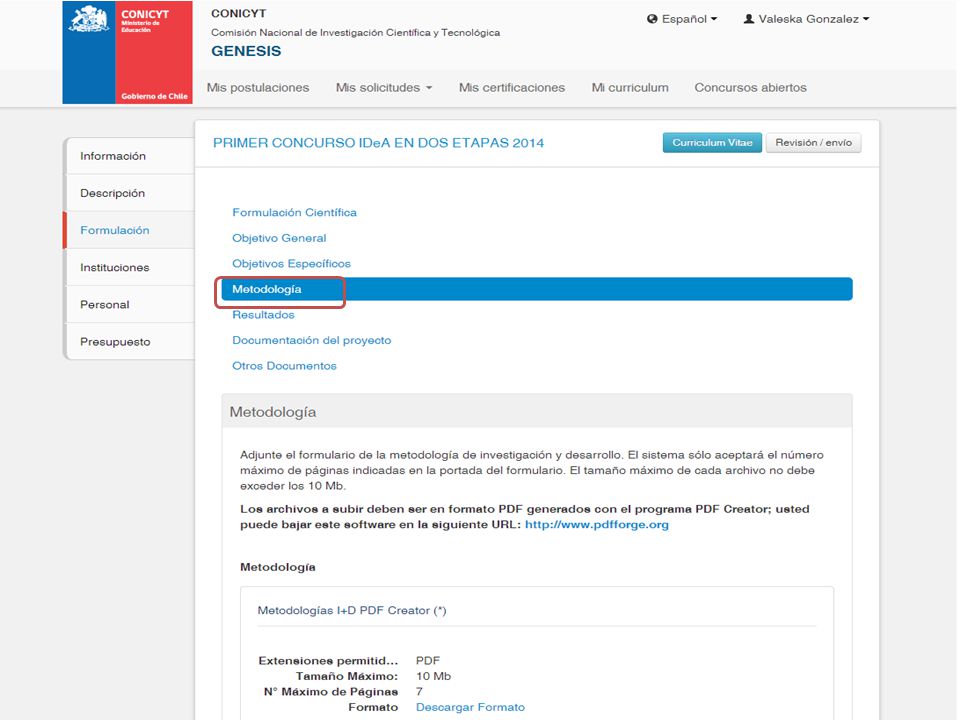The height and width of the screenshot is (720, 960).
Task: Click the user icon beside Valeska Gonzalez
Action: [x=748, y=19]
